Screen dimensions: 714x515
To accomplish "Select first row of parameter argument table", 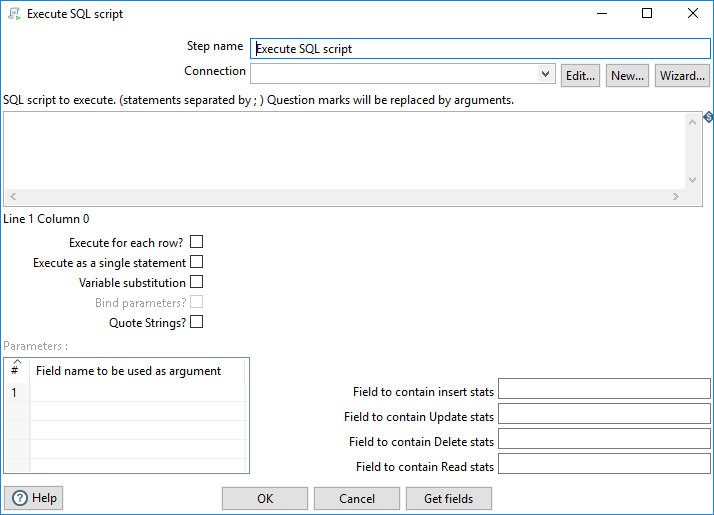I will coord(138,393).
